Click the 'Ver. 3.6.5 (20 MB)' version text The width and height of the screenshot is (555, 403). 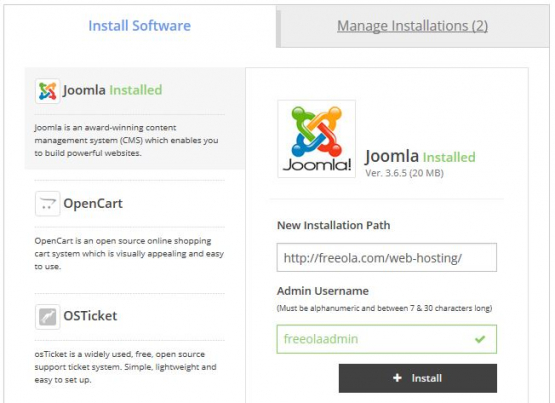404,173
